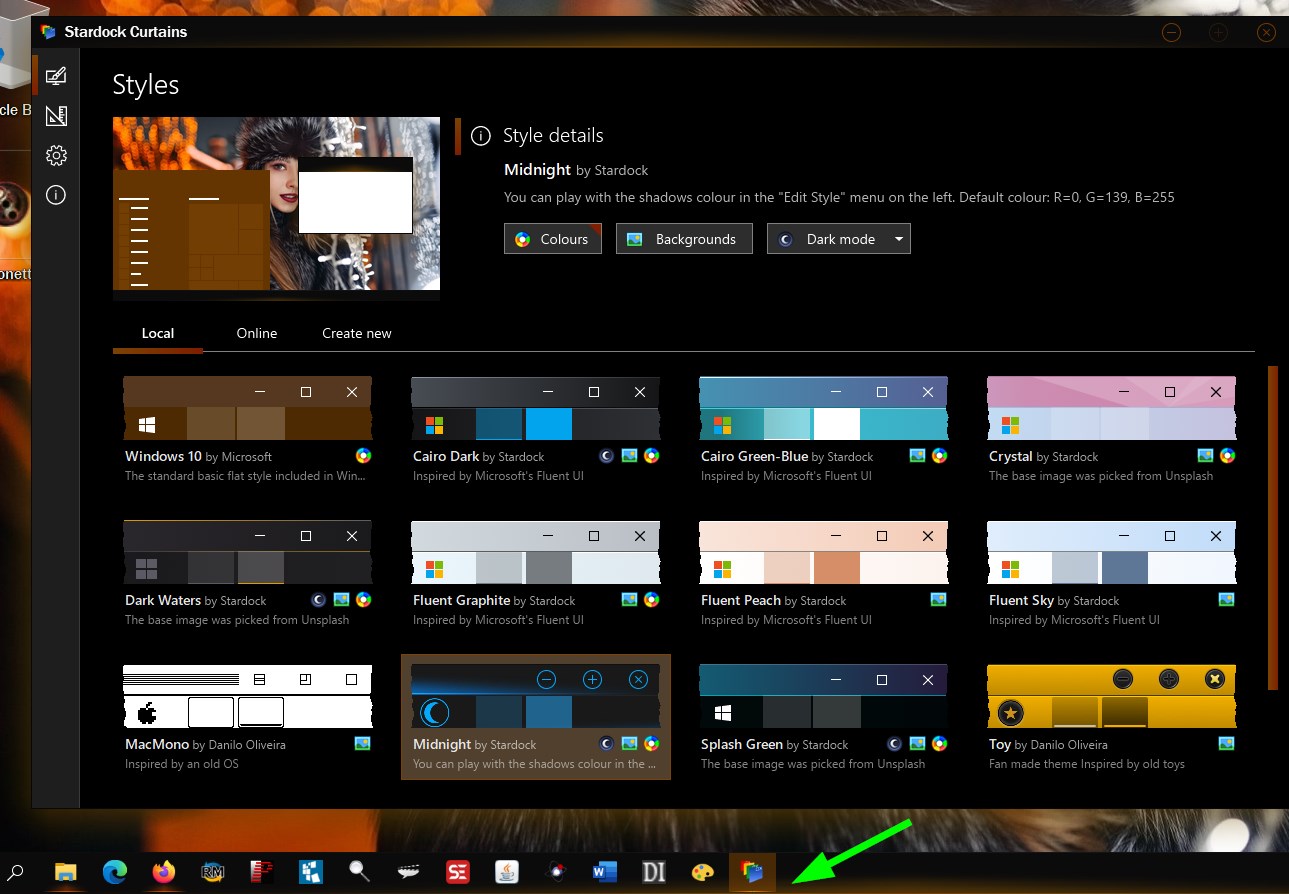Open the Create new tab
This screenshot has height=894, width=1289.
357,333
